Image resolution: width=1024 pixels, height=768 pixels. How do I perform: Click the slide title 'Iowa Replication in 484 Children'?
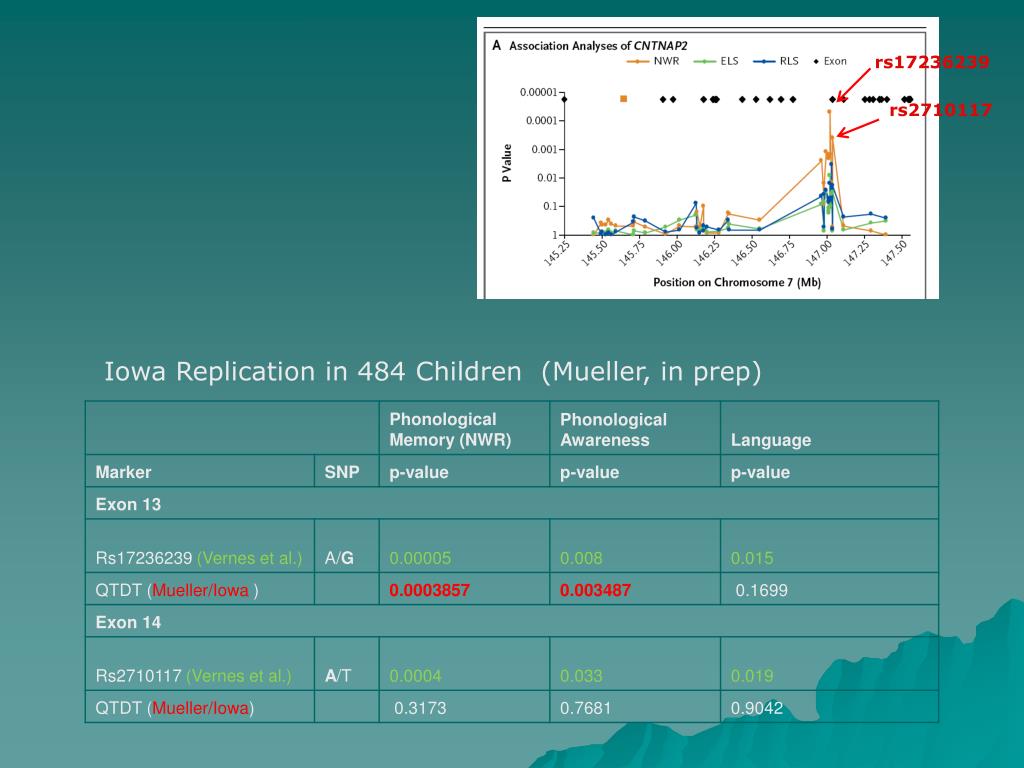point(313,372)
